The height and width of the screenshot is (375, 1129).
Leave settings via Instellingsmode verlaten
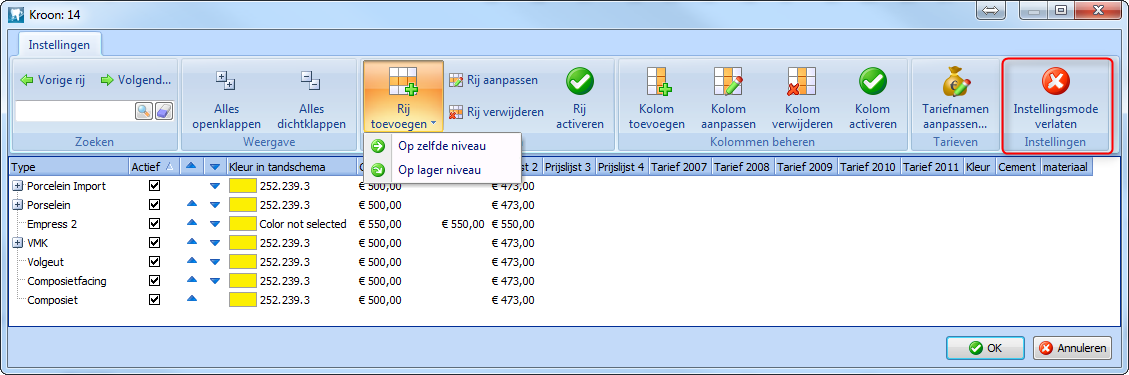point(1056,98)
